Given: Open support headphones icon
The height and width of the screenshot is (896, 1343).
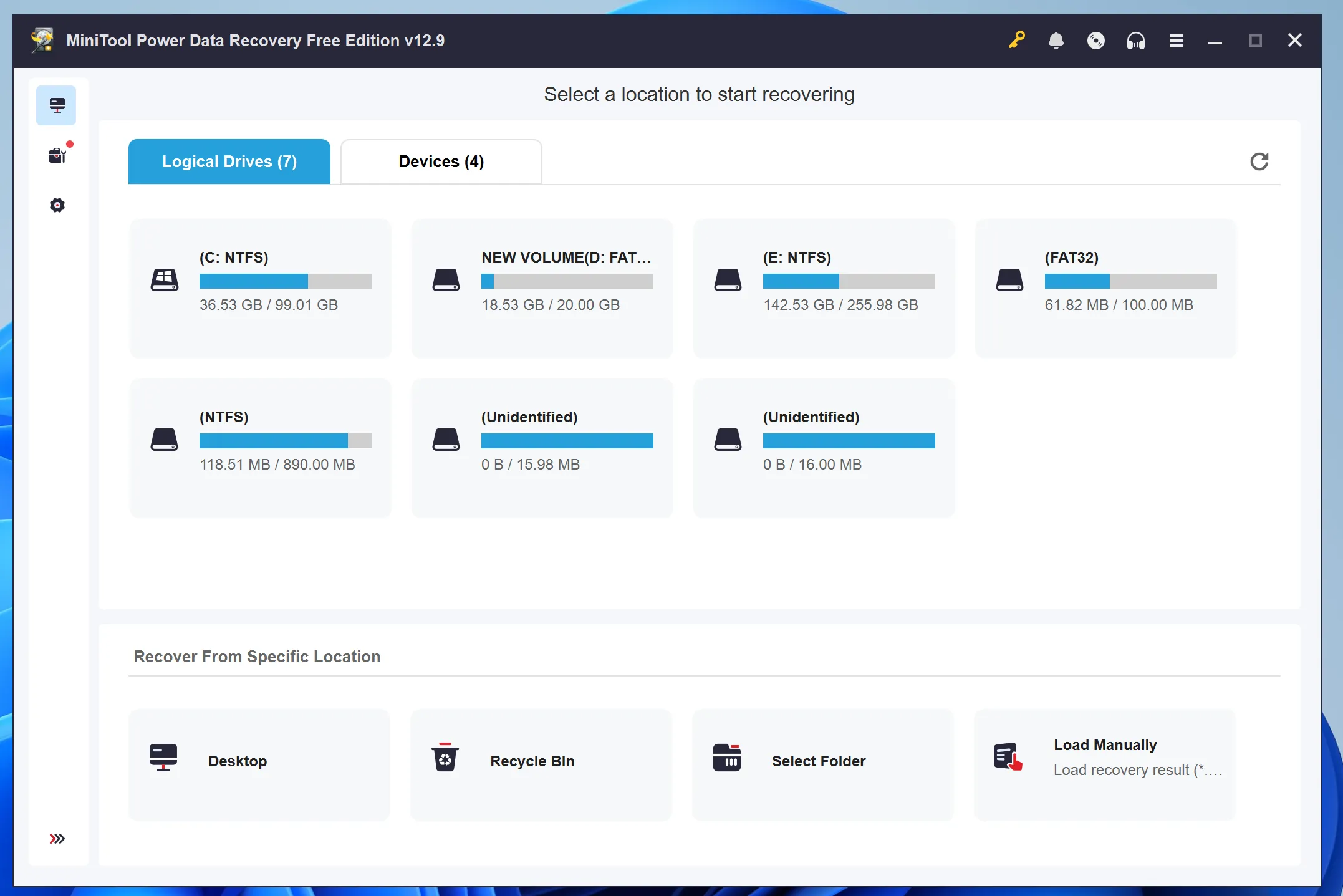Looking at the screenshot, I should point(1136,41).
